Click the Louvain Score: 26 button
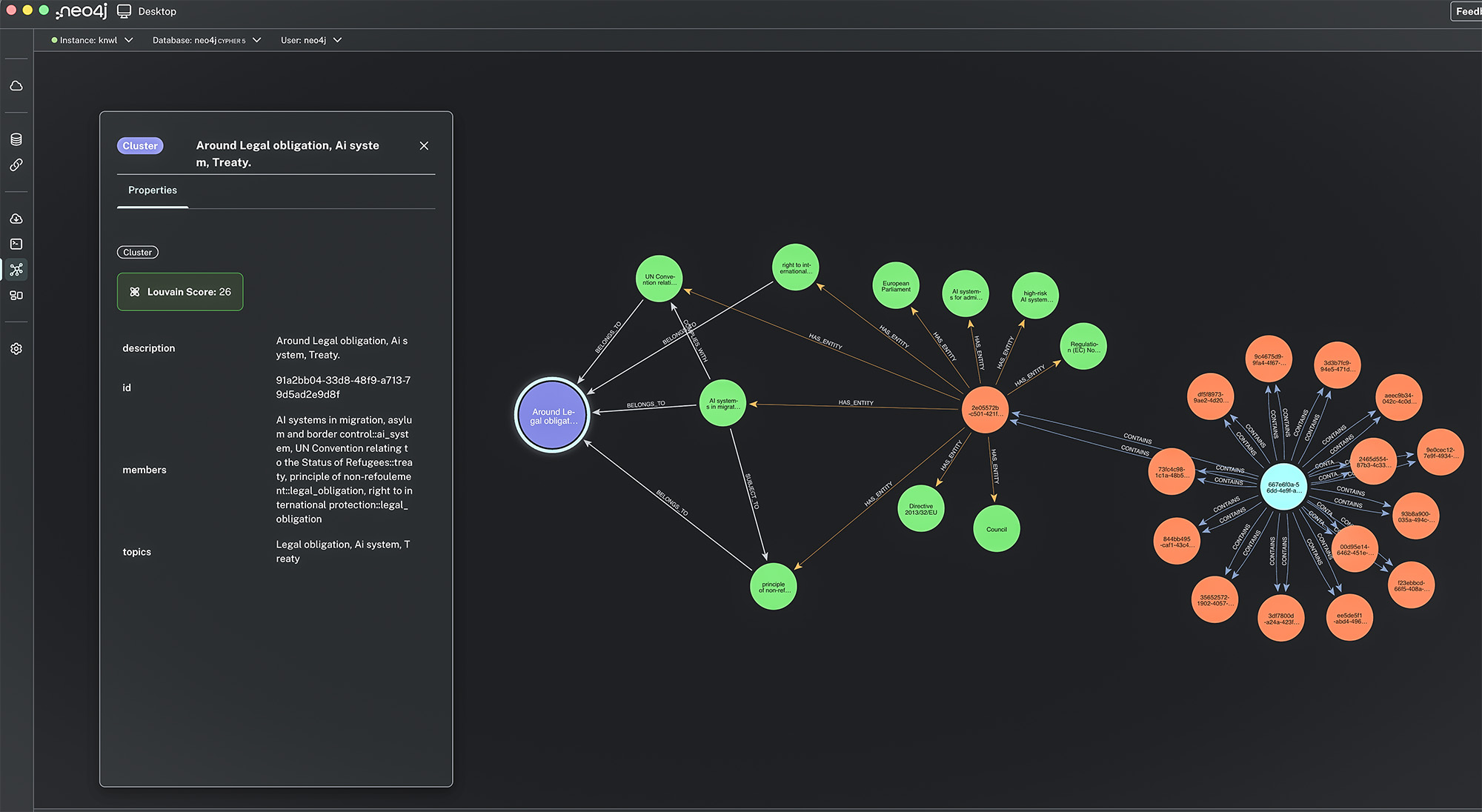 click(x=180, y=292)
